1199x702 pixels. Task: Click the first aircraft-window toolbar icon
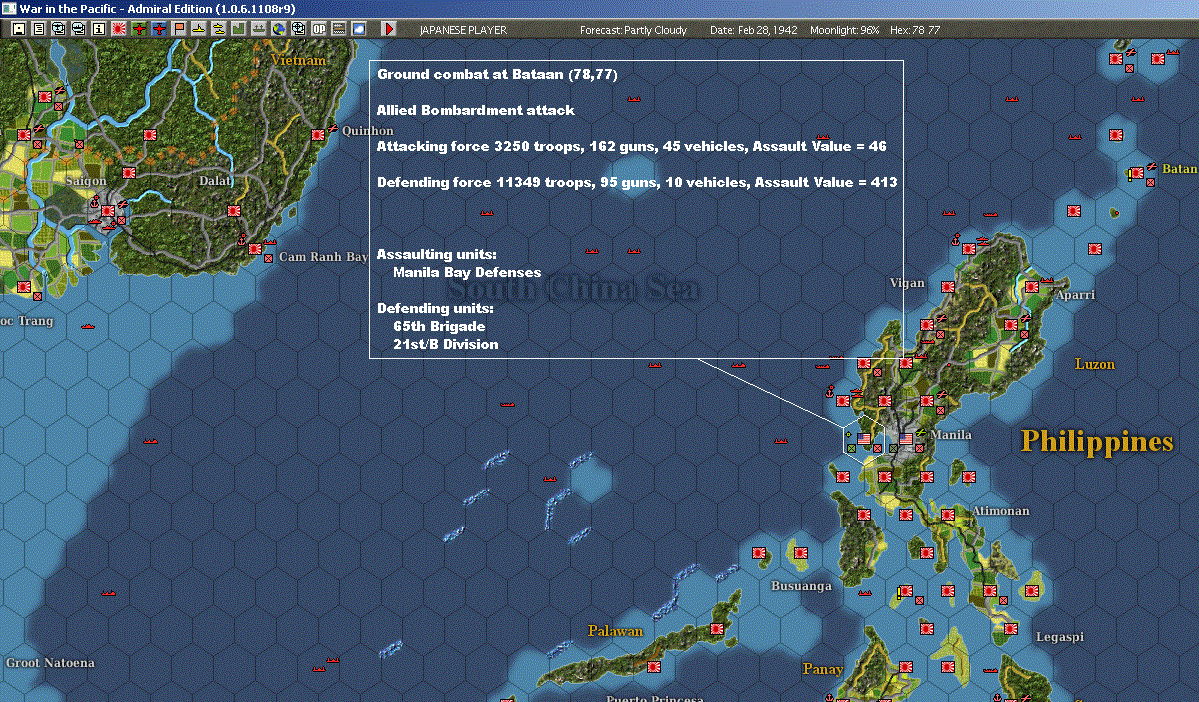(x=59, y=29)
